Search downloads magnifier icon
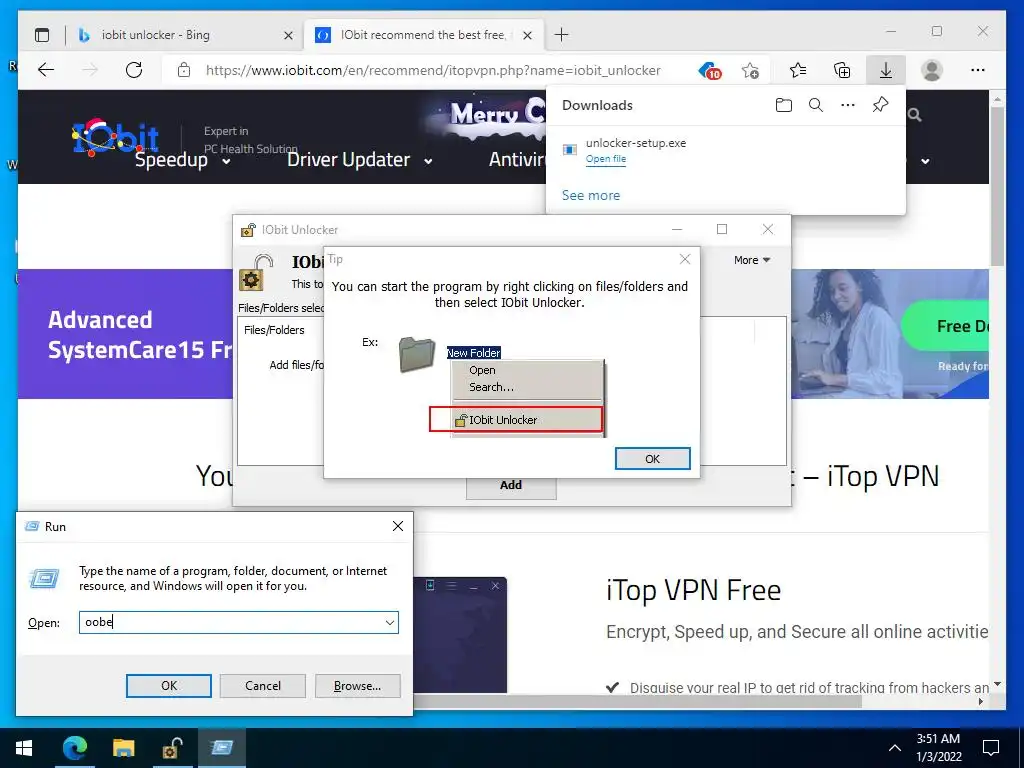This screenshot has width=1024, height=768. click(x=816, y=105)
